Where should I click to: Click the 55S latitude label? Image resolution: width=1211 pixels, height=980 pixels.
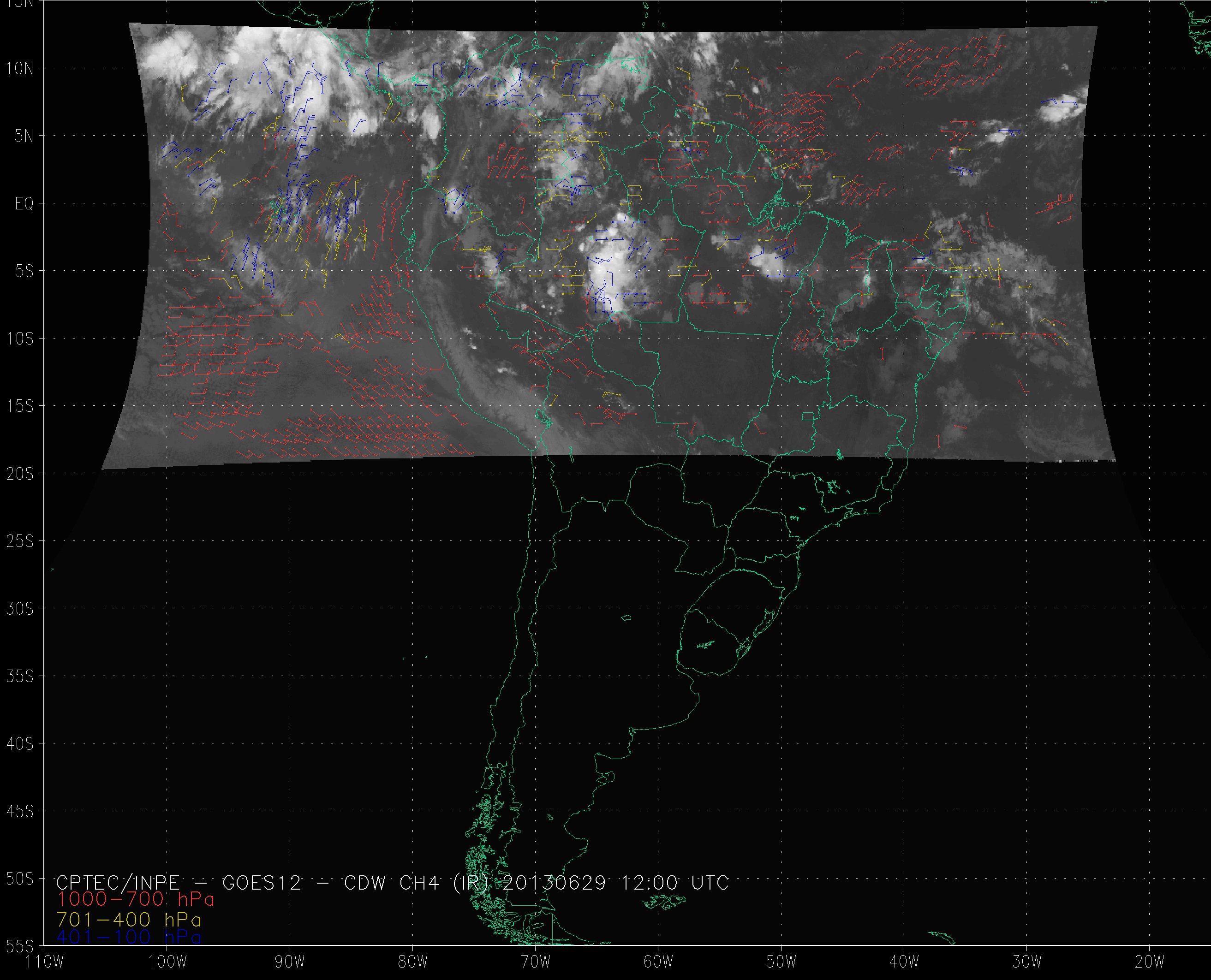pos(20,946)
